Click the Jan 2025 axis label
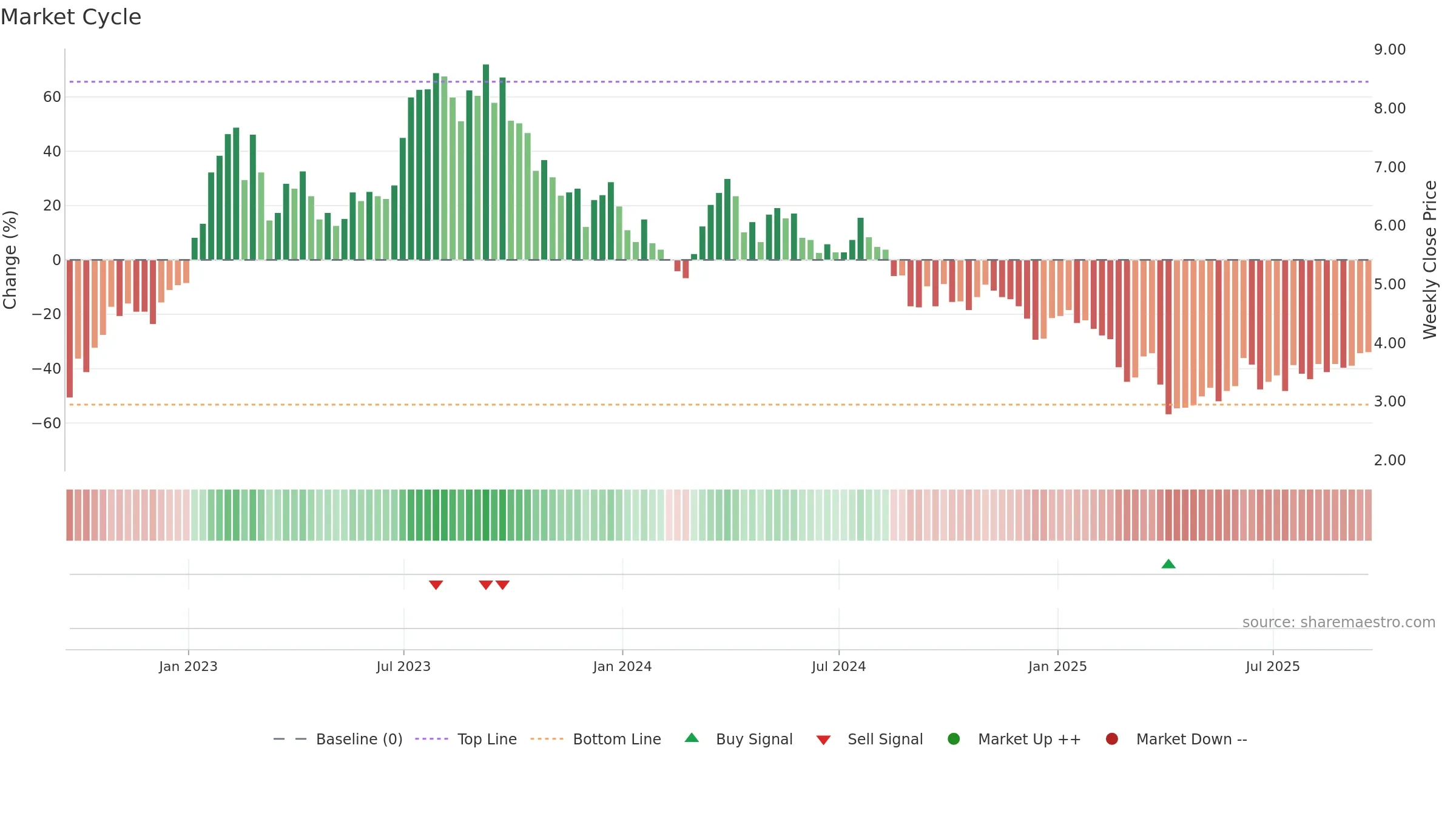This screenshot has width=1456, height=819. click(1057, 666)
